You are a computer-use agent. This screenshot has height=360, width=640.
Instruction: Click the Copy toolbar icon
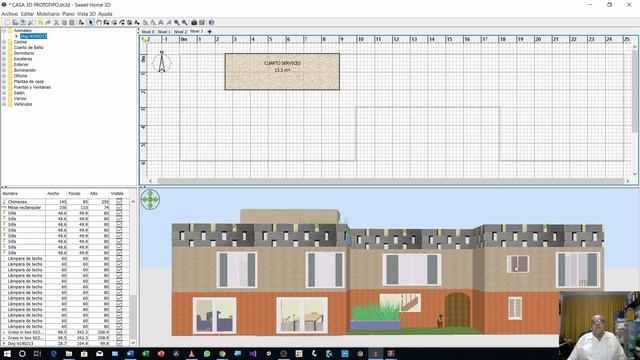pos(64,22)
